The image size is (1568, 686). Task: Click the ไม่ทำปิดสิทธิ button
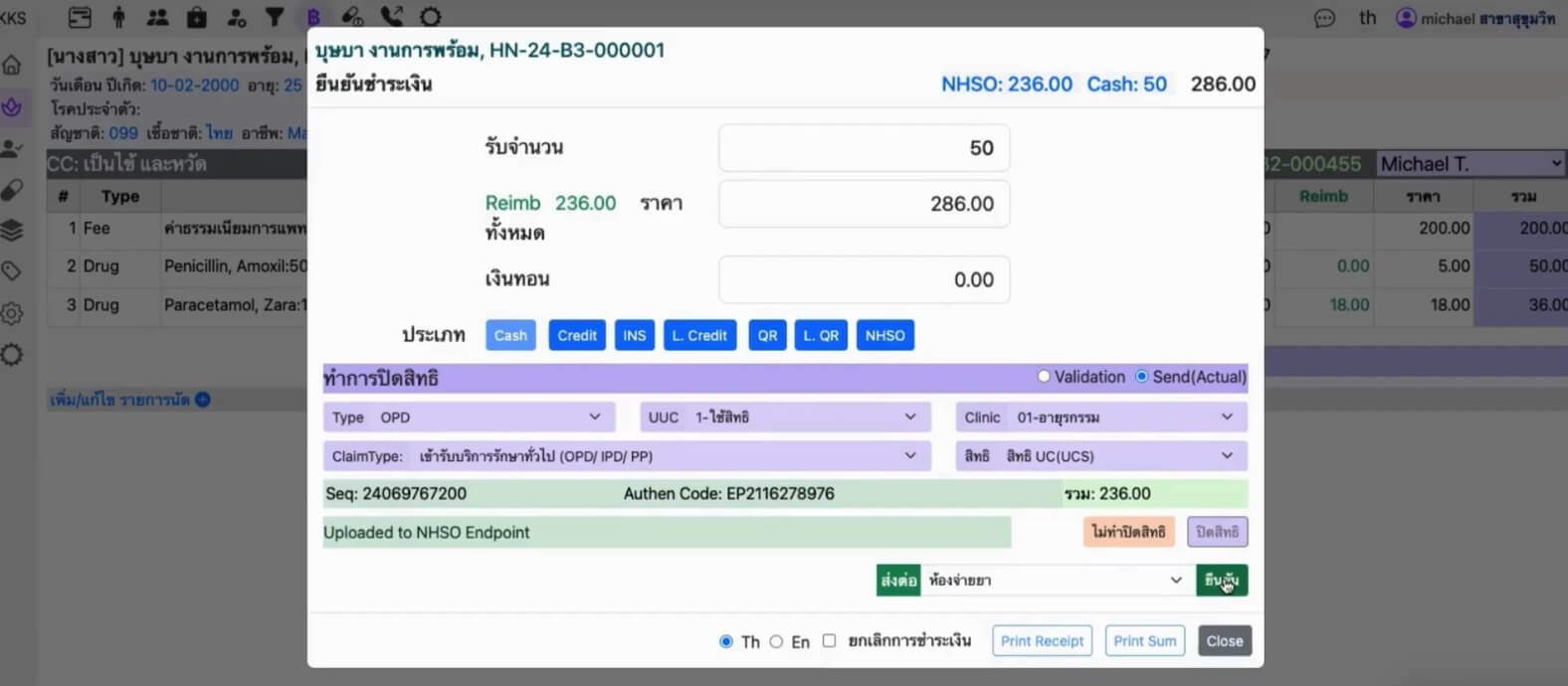pos(1128,532)
